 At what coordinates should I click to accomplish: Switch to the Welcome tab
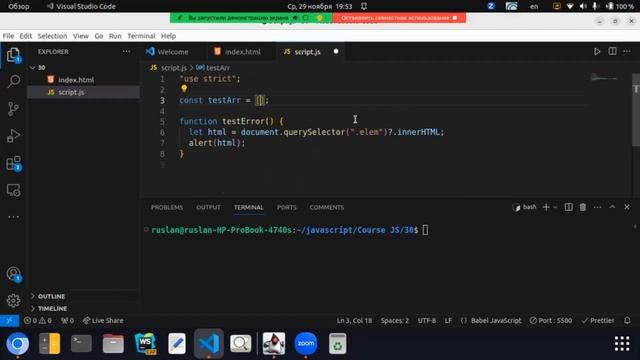173,52
